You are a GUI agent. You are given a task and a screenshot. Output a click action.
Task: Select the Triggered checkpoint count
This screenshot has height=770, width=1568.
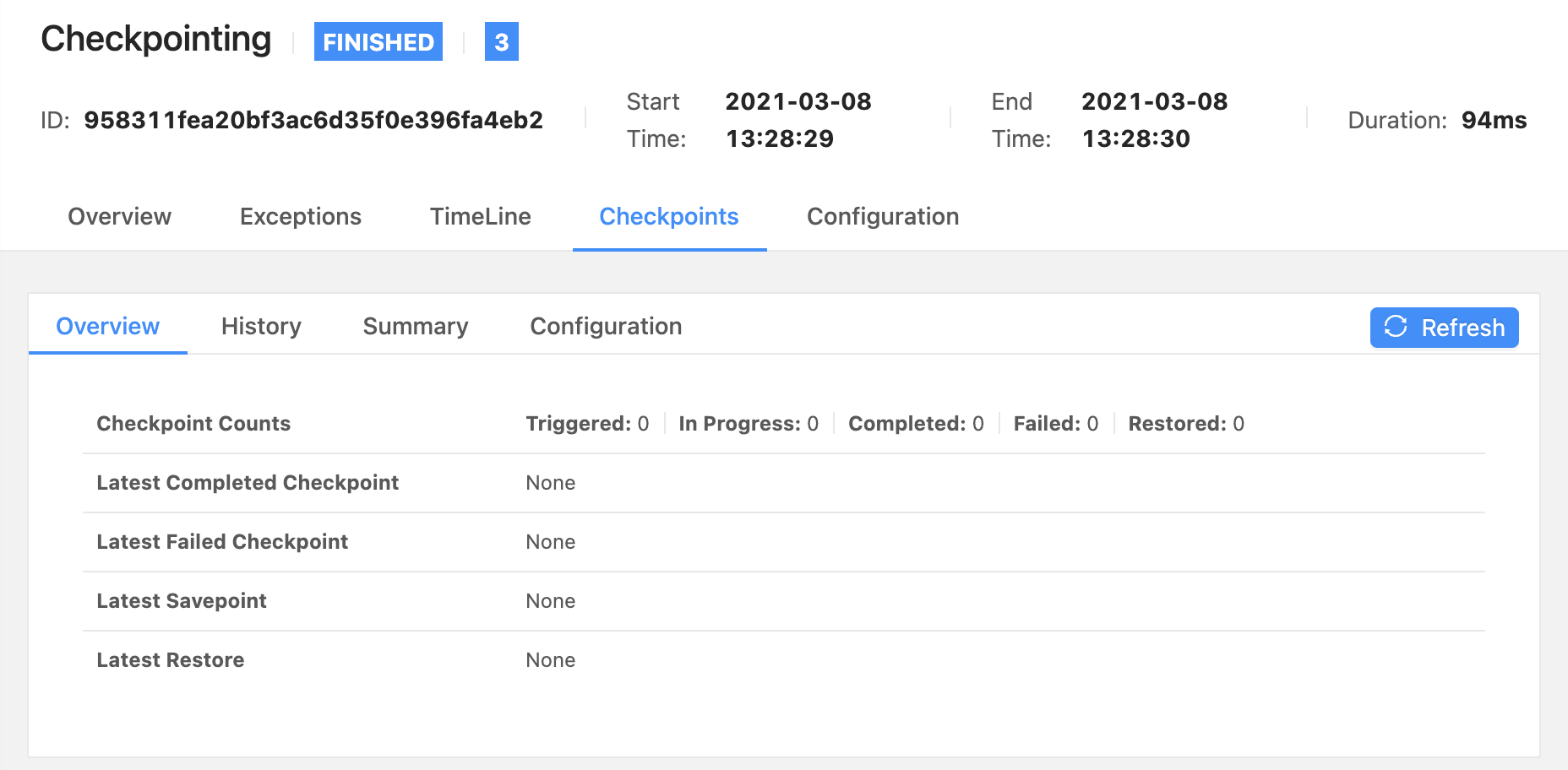coord(587,424)
